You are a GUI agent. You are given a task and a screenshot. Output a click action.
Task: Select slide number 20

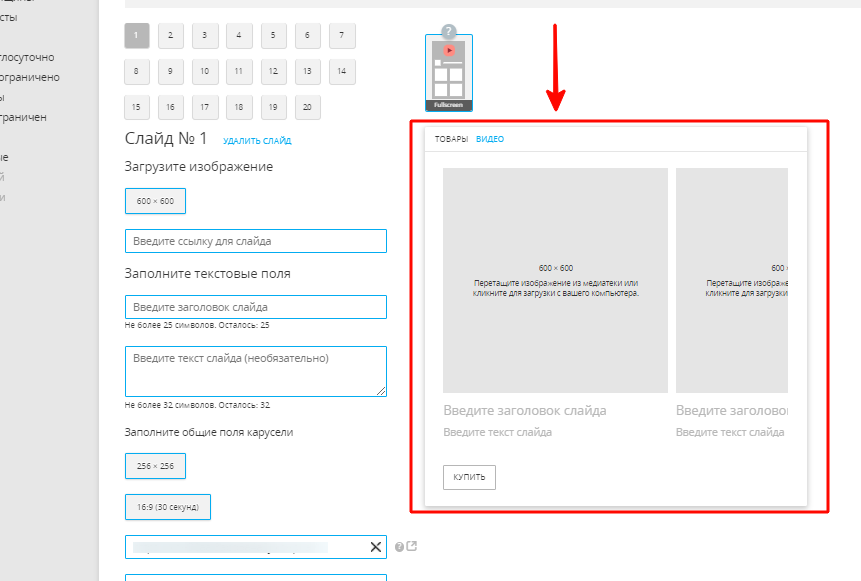coord(308,108)
